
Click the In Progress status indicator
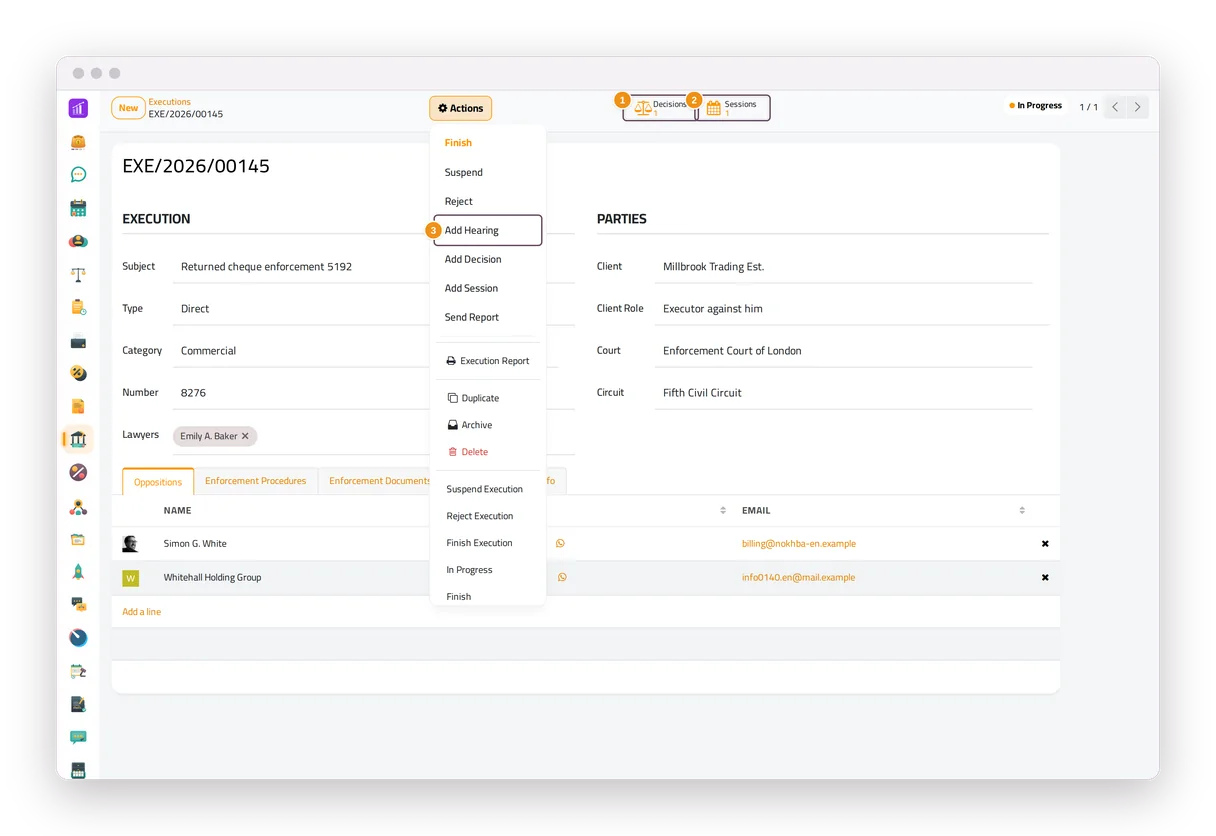pyautogui.click(x=1035, y=106)
